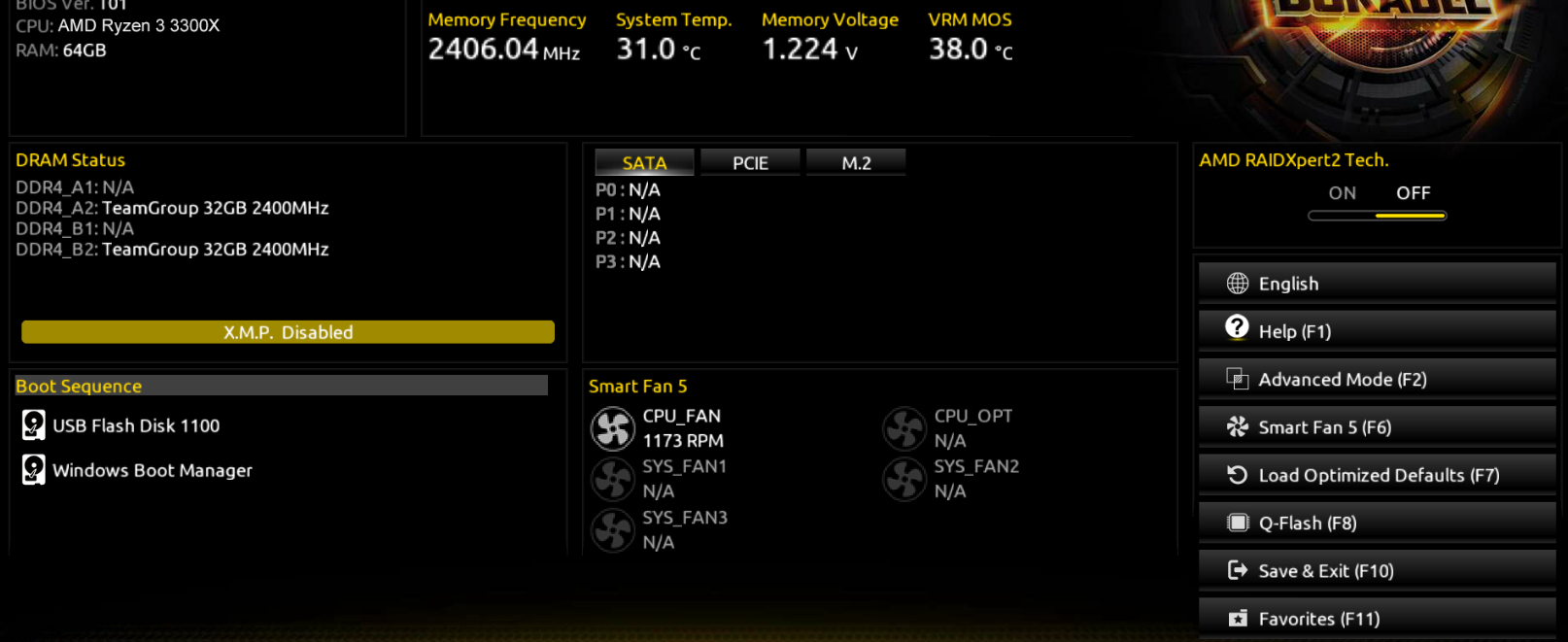Click DDR4_A2 TeamGroup 32GB entry

pyautogui.click(x=172, y=208)
